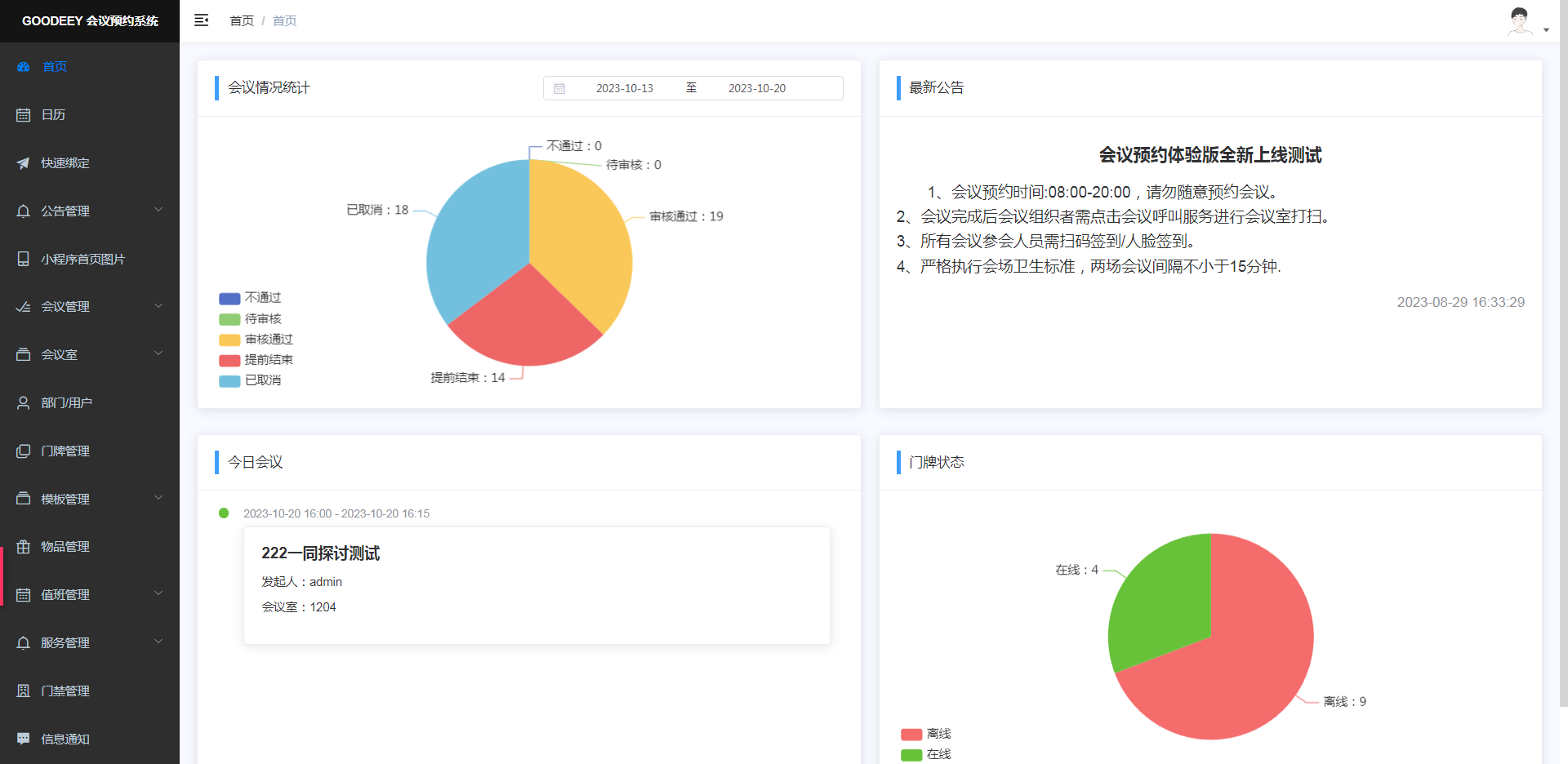Select 首页 in the sidebar menu

pyautogui.click(x=55, y=67)
